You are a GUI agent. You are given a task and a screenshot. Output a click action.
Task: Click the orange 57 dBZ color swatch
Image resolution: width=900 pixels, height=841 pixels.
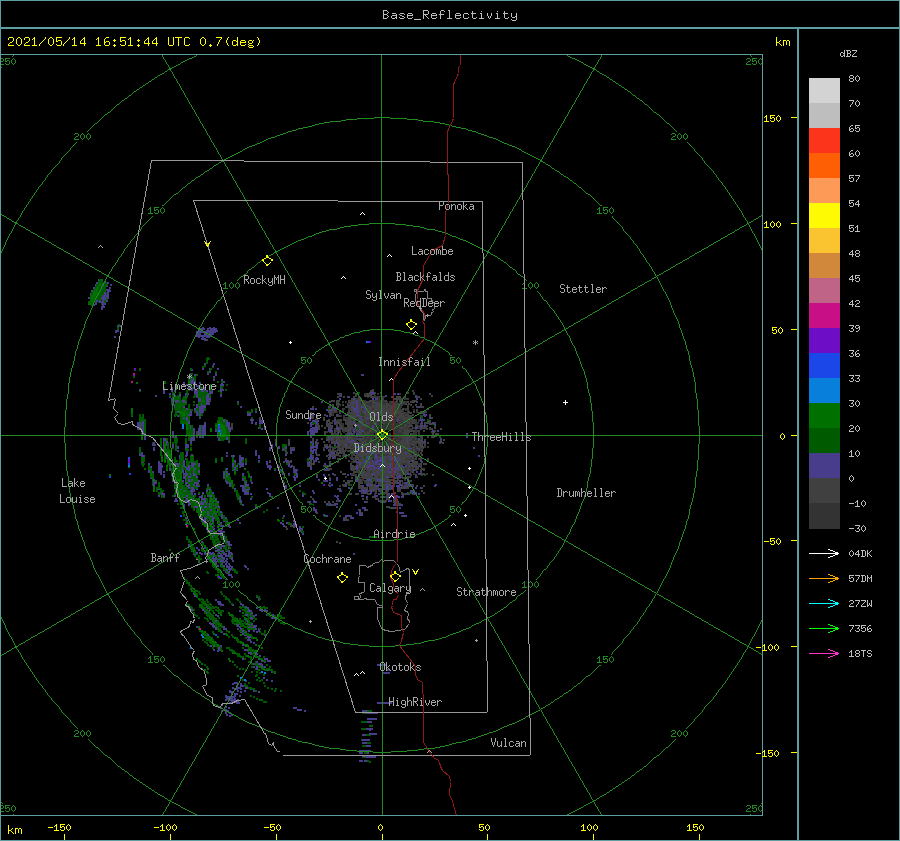824,165
